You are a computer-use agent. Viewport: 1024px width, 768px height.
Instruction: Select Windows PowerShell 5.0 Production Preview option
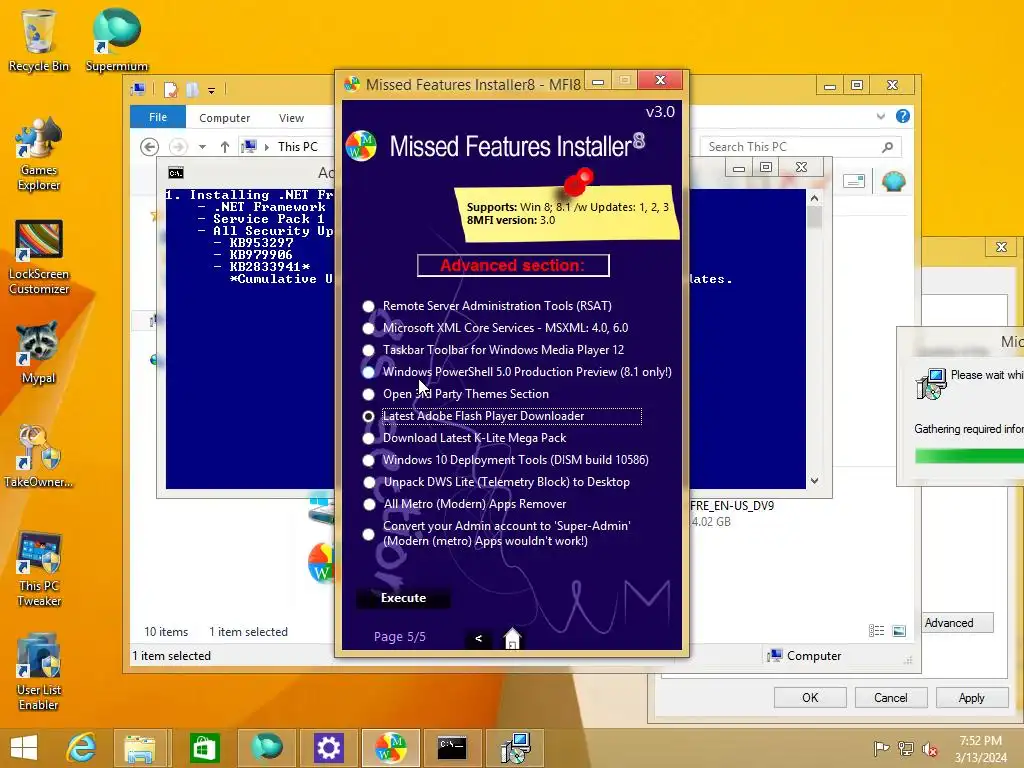coord(368,372)
